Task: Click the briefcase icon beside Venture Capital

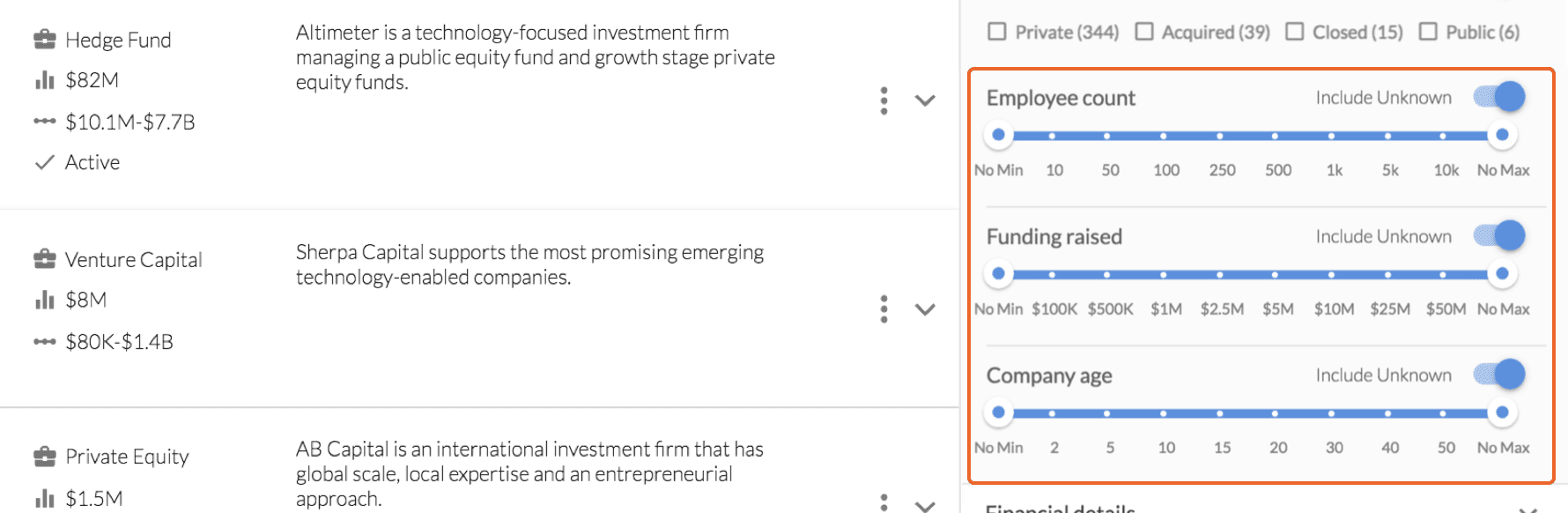Action: (44, 259)
